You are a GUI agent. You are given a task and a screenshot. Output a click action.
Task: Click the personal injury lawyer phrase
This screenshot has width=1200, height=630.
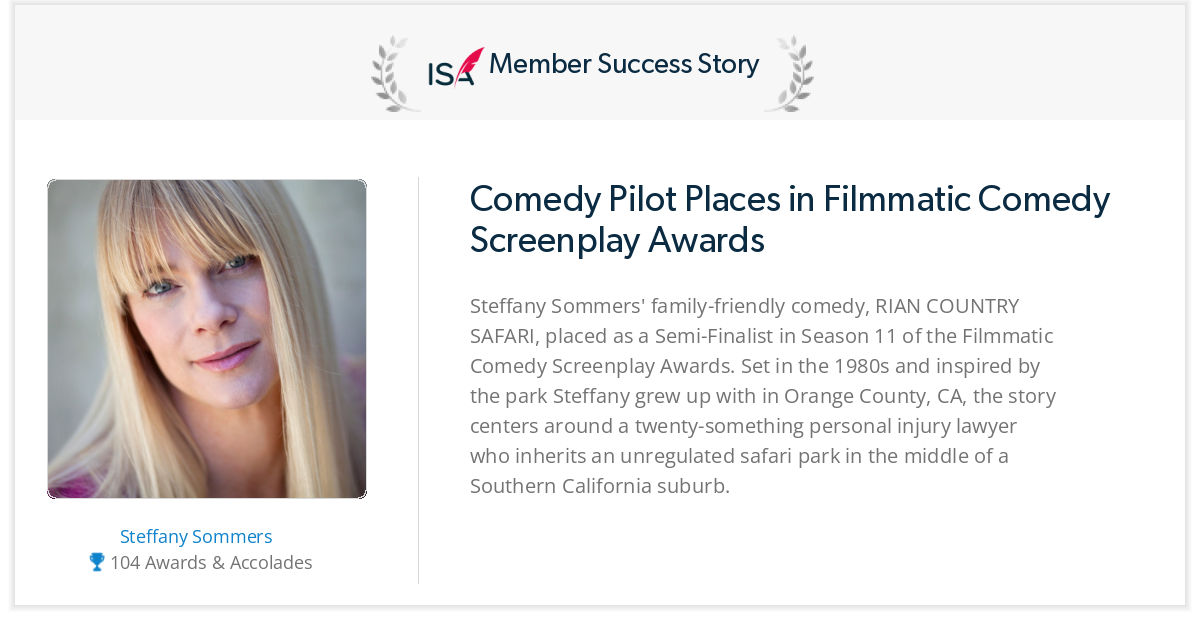click(905, 426)
